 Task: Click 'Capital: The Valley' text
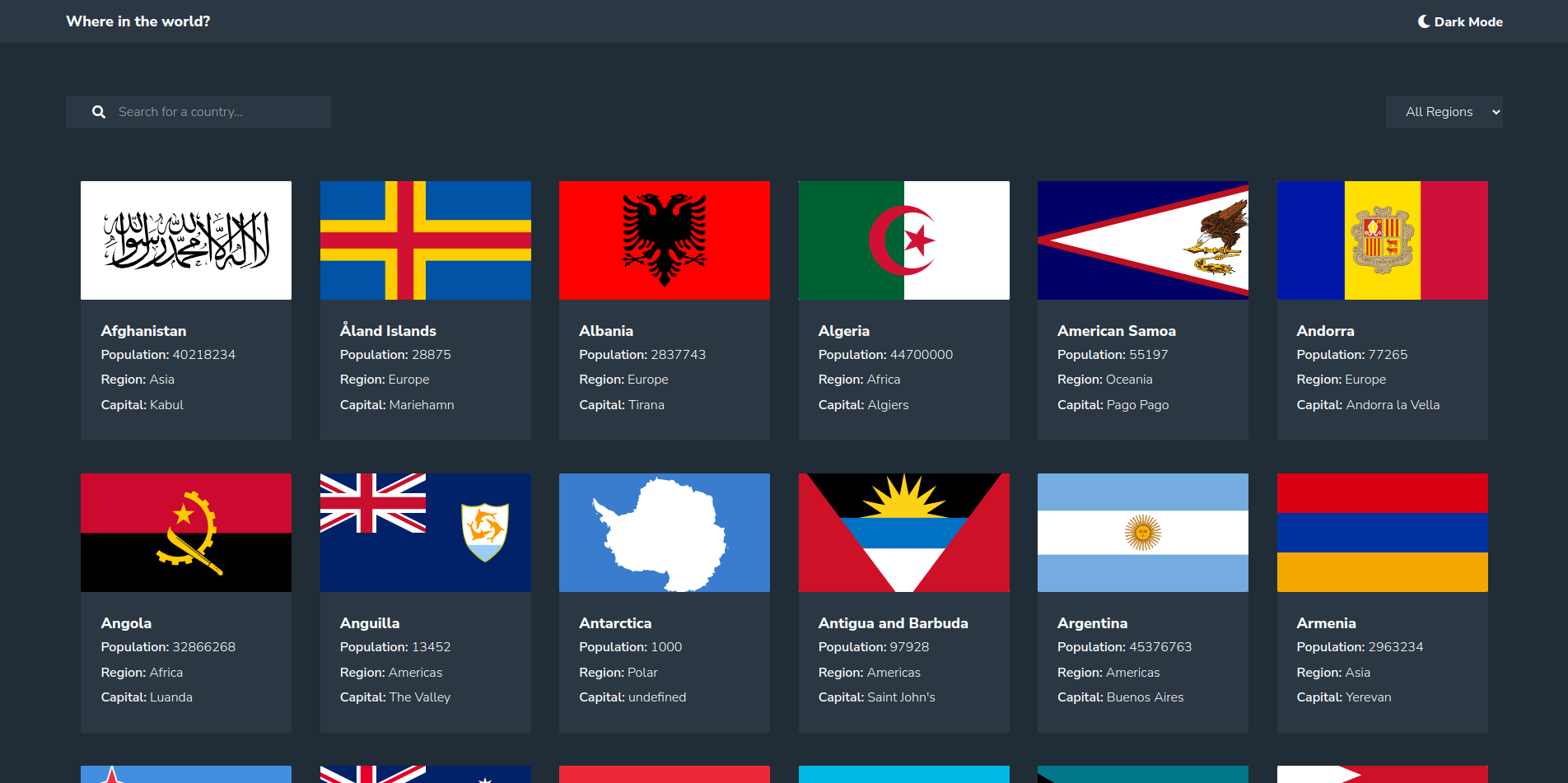pyautogui.click(x=395, y=697)
